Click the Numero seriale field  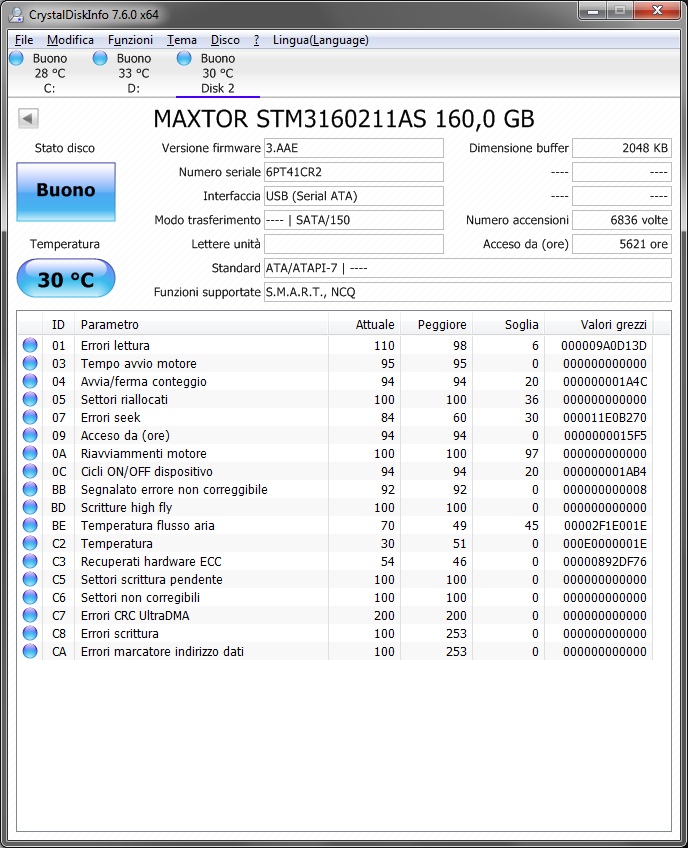pyautogui.click(x=353, y=172)
